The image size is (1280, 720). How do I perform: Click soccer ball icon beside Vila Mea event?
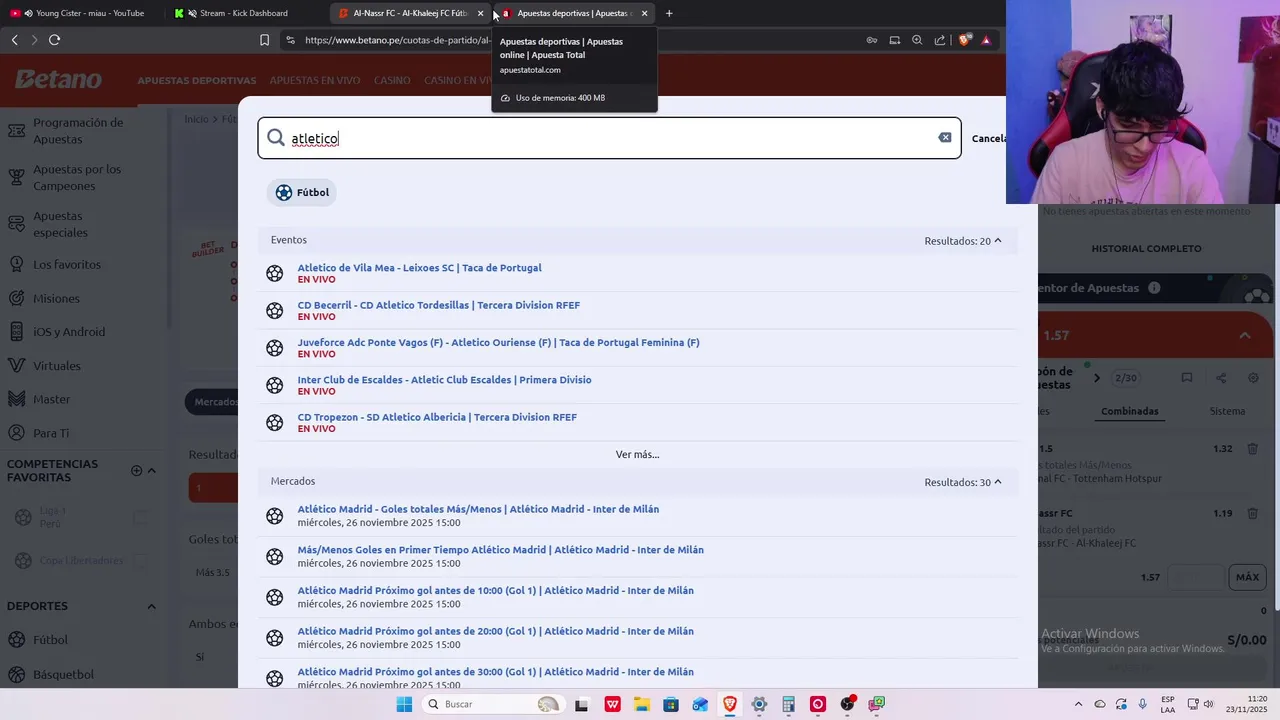click(275, 273)
